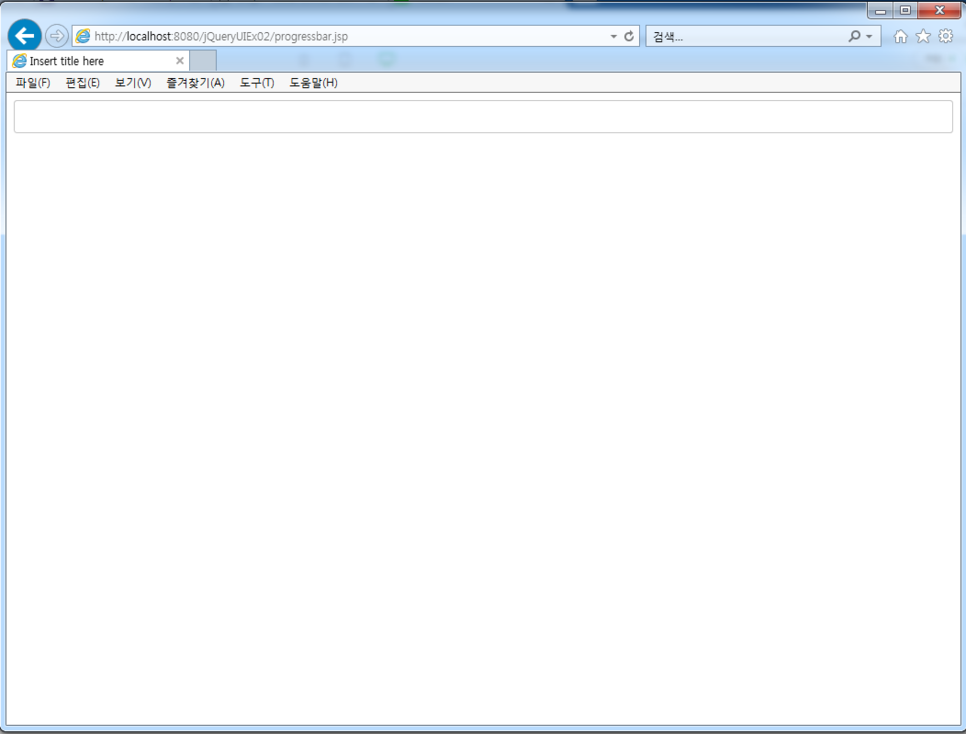966x734 pixels.
Task: Click the magnifier search icon
Action: pyautogui.click(x=854, y=36)
